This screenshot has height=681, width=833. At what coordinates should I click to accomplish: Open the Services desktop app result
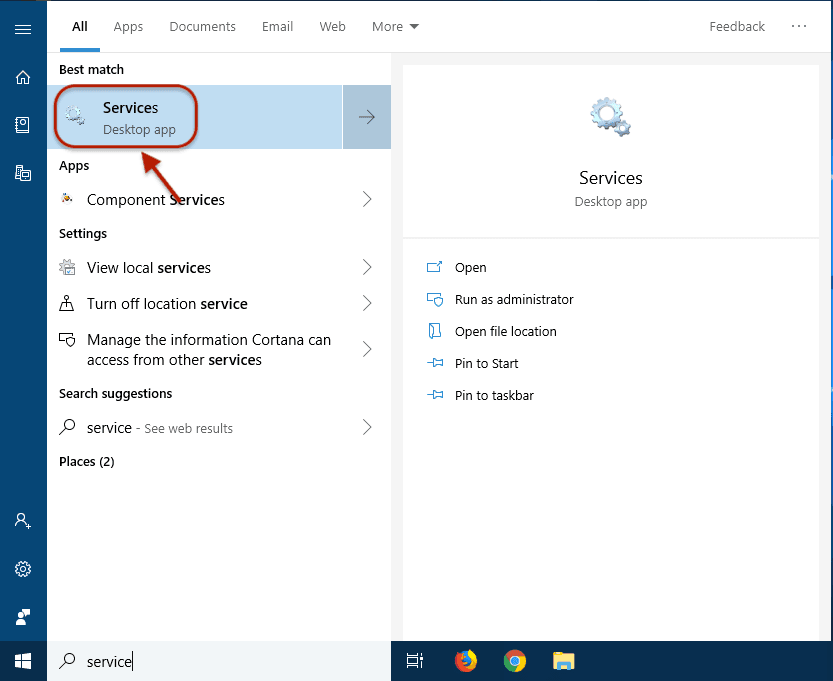(194, 117)
